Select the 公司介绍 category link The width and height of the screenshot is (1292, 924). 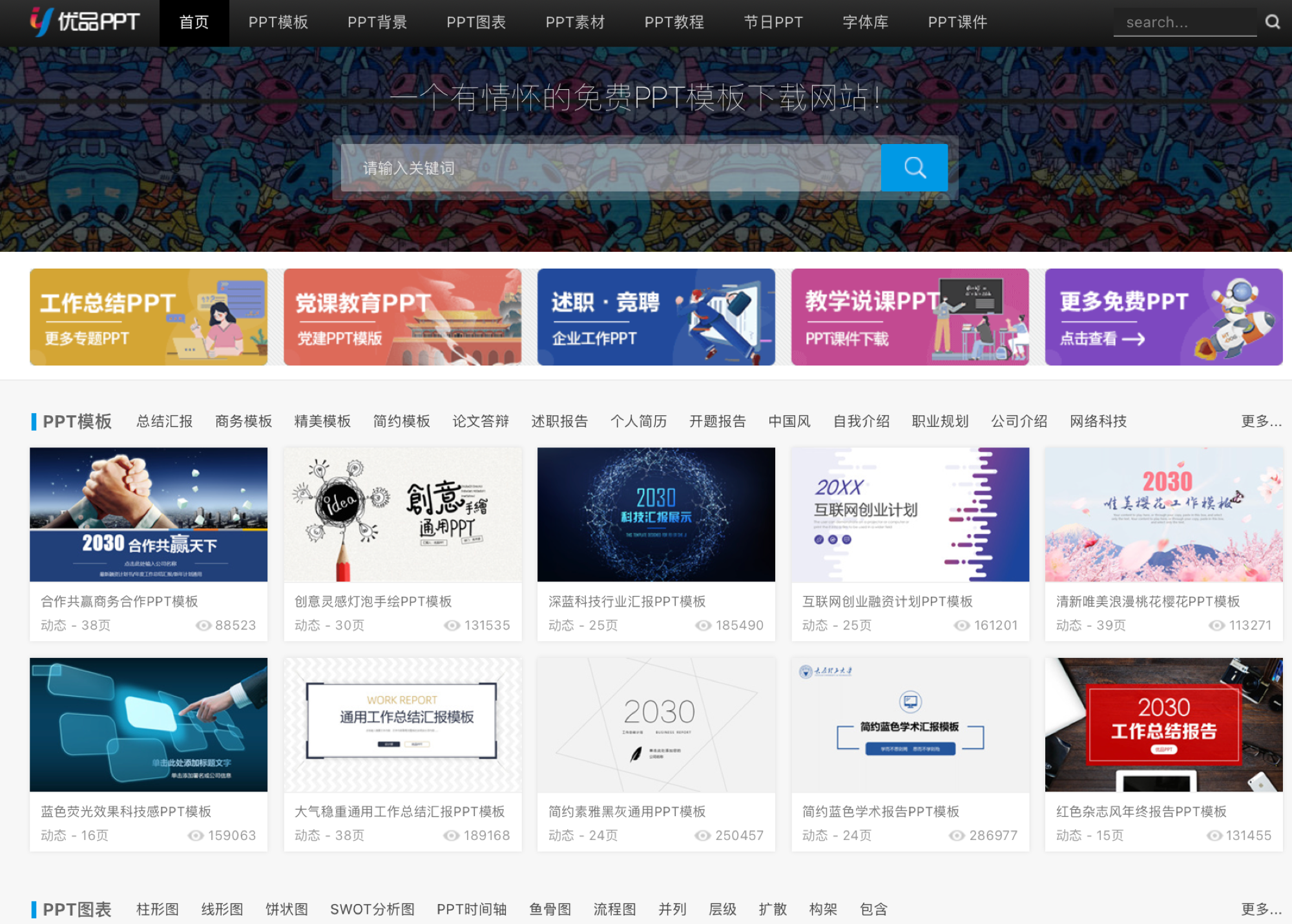pos(1019,422)
